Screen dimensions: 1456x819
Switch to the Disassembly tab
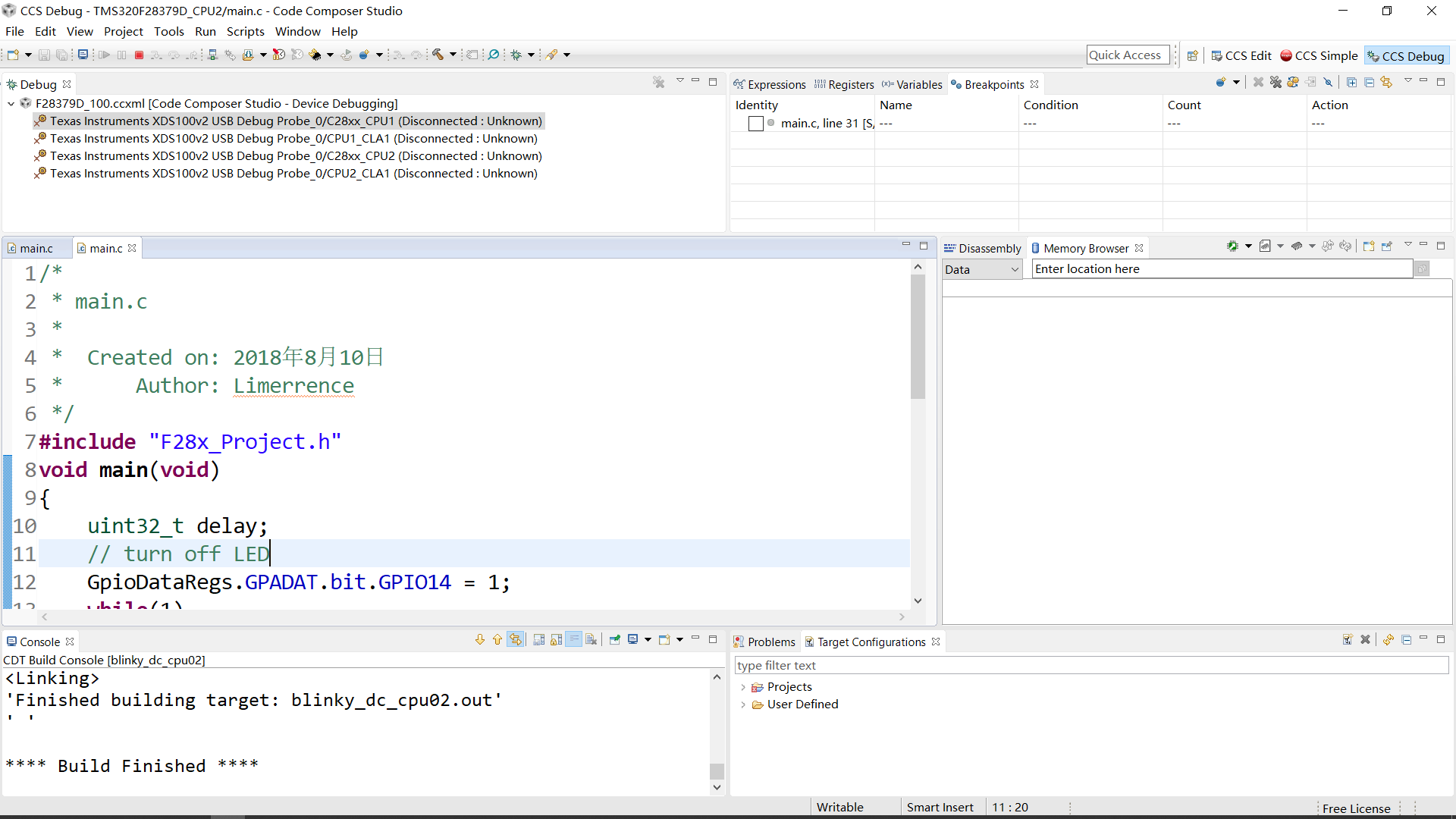coord(983,248)
